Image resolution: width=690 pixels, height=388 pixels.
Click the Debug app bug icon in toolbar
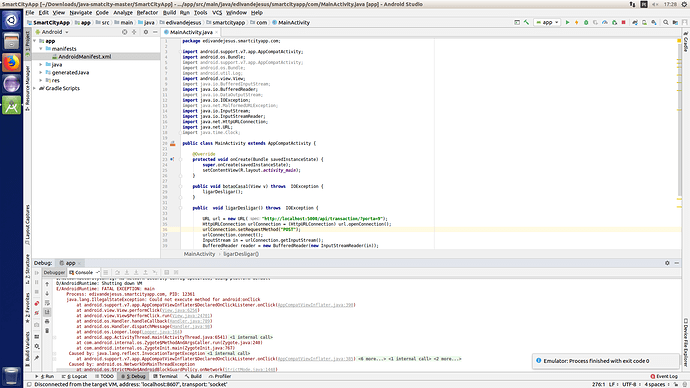(x=586, y=22)
